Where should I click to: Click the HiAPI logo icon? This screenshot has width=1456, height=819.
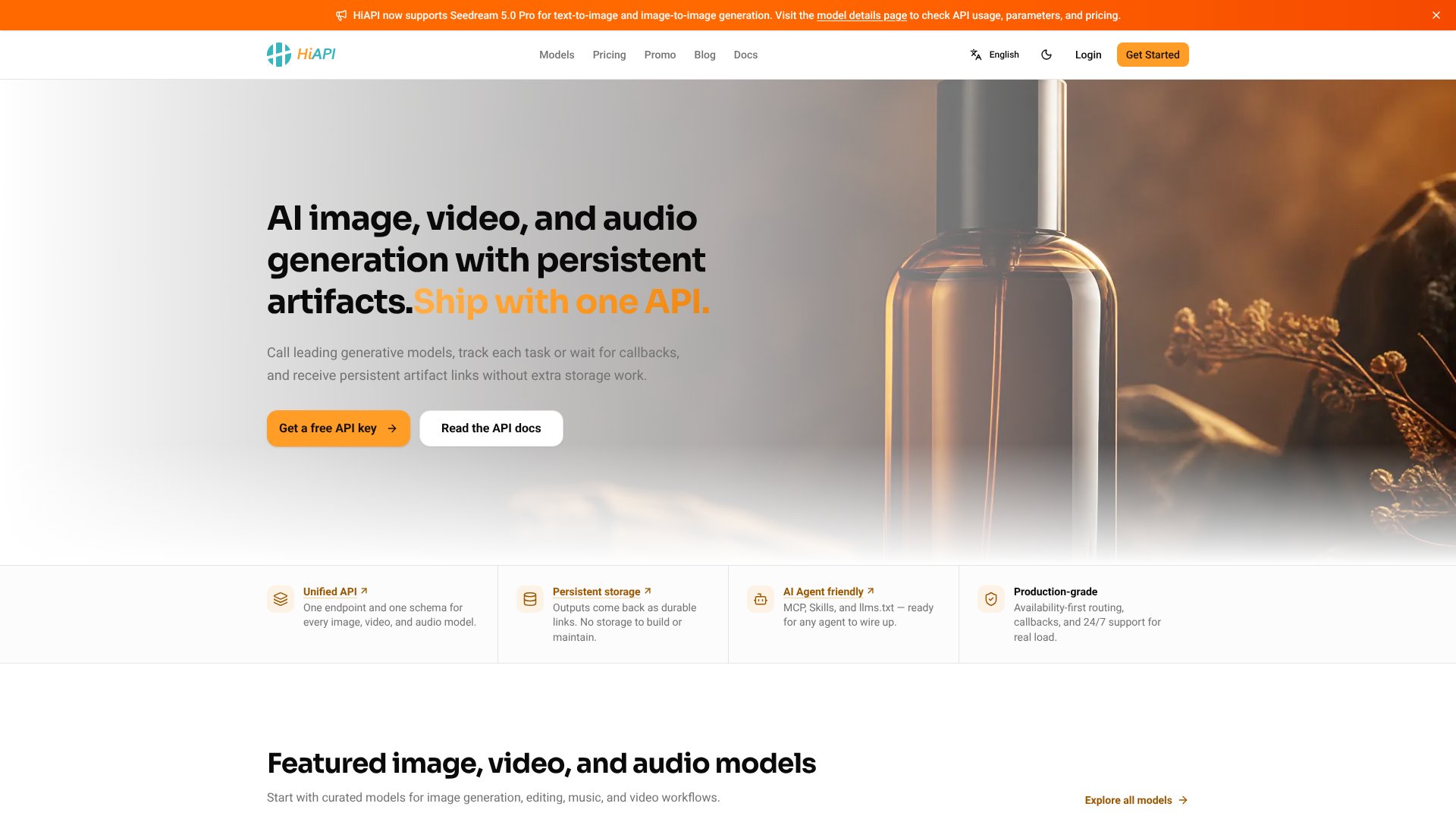tap(279, 55)
